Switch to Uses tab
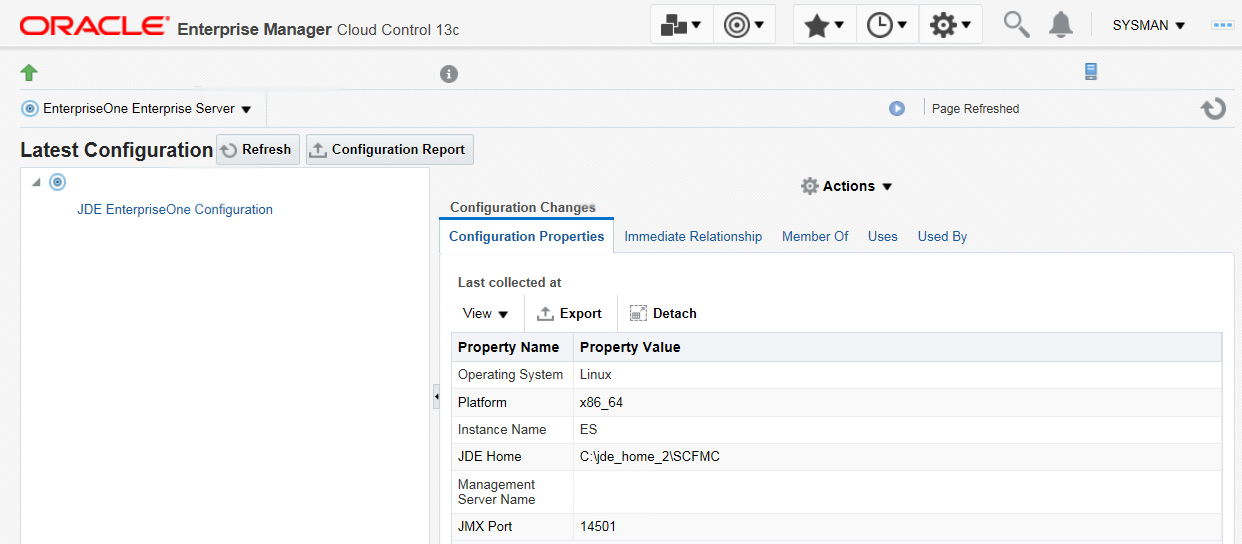The height and width of the screenshot is (544, 1242). 883,237
